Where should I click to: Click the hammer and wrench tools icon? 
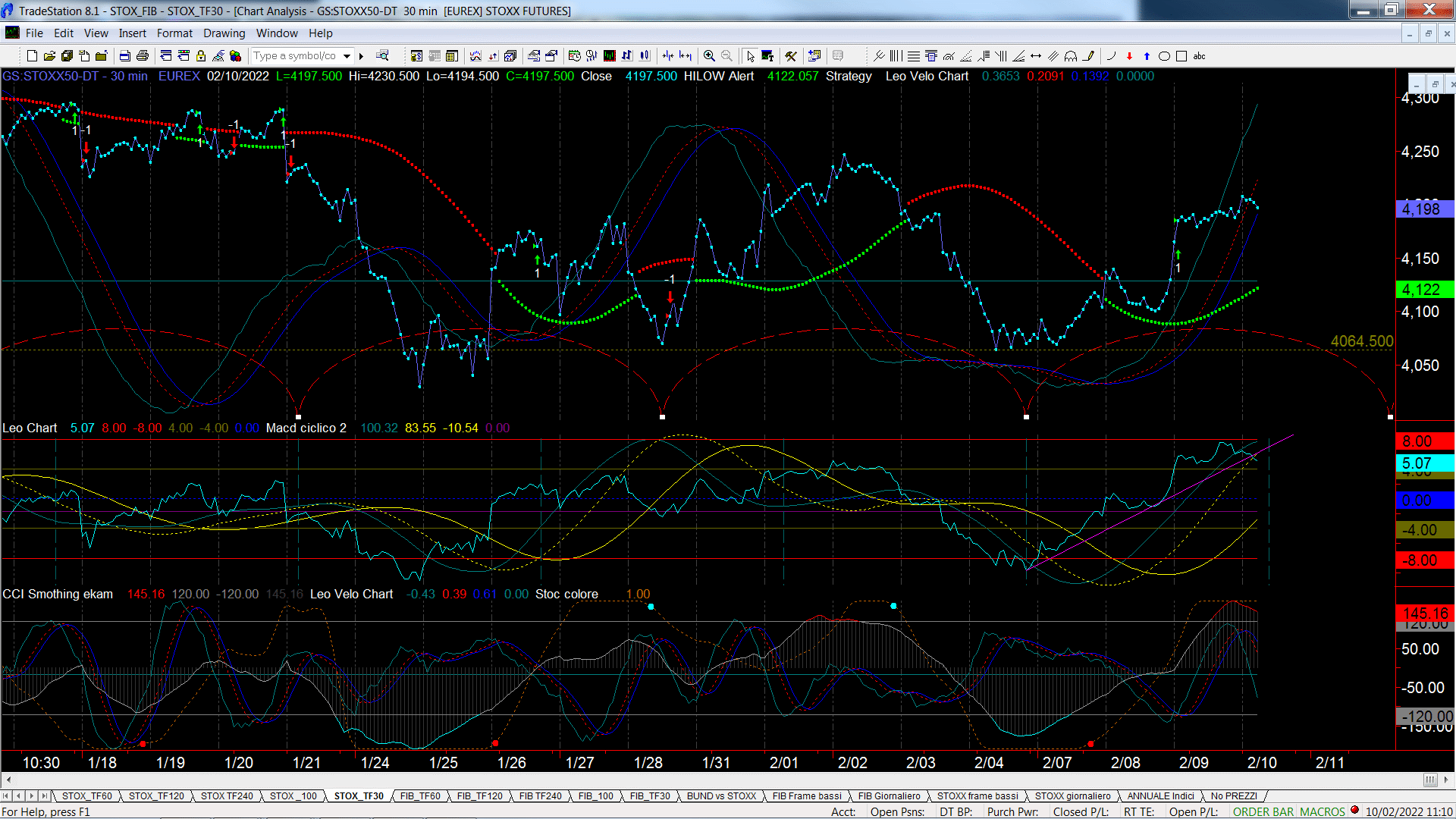point(791,56)
